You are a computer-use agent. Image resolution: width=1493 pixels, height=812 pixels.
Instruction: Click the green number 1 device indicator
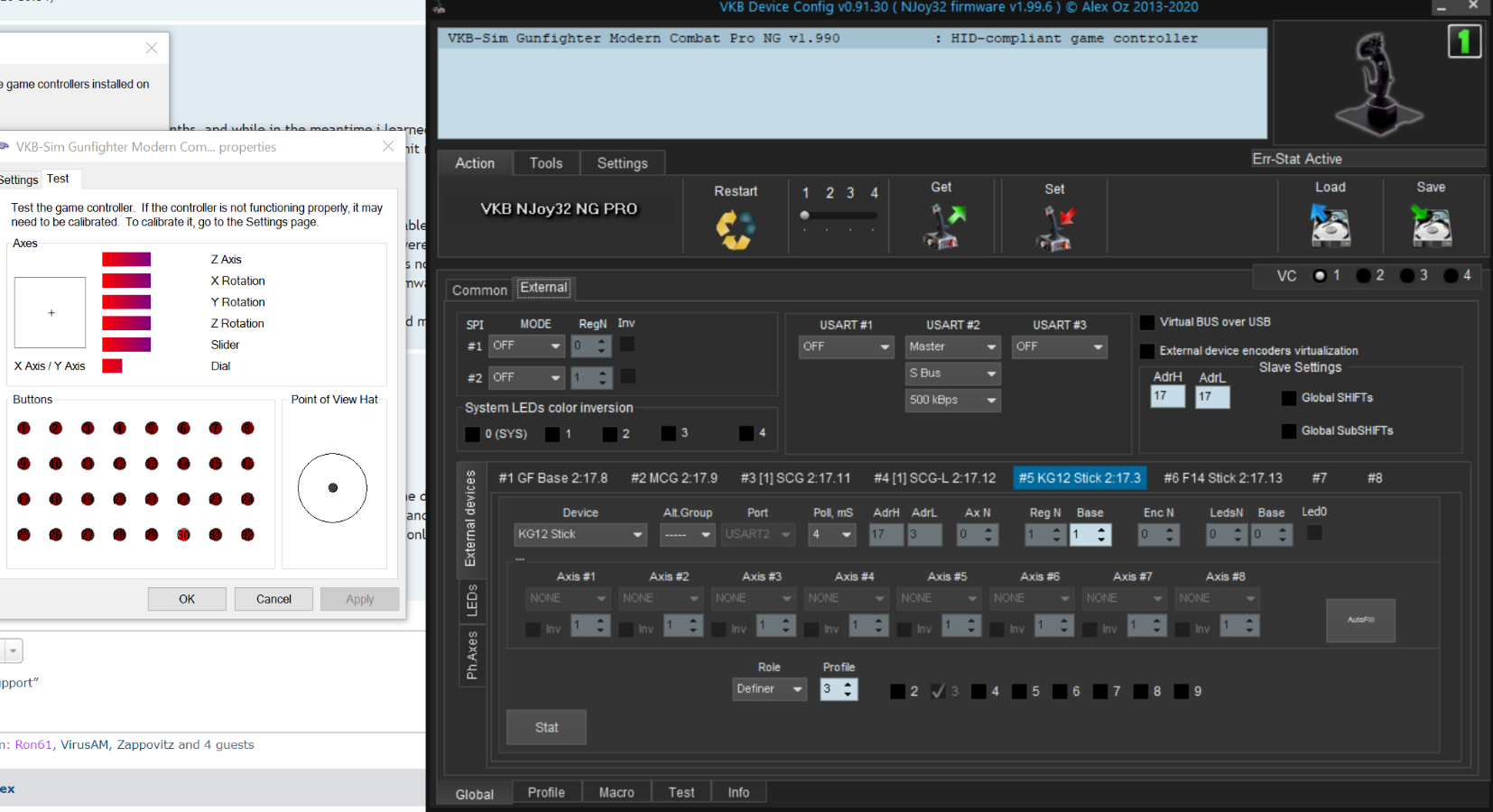1464,42
